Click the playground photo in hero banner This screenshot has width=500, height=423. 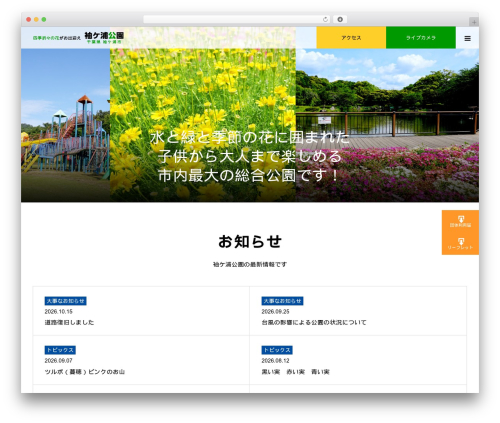(65, 125)
